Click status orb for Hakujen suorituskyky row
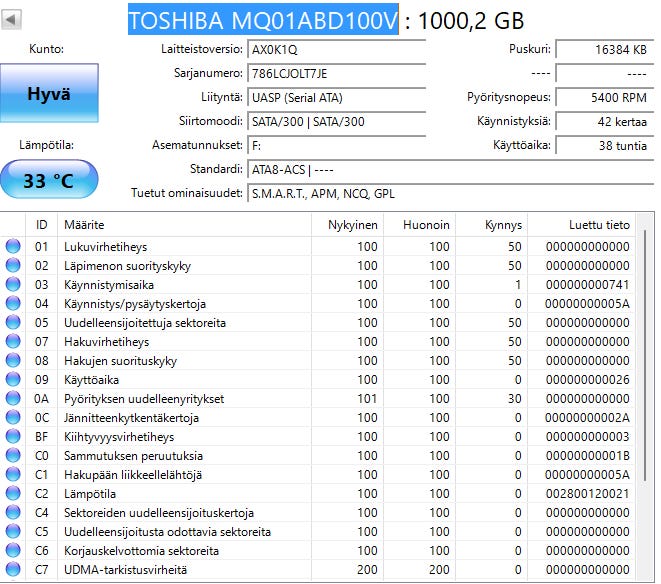 [x=13, y=360]
